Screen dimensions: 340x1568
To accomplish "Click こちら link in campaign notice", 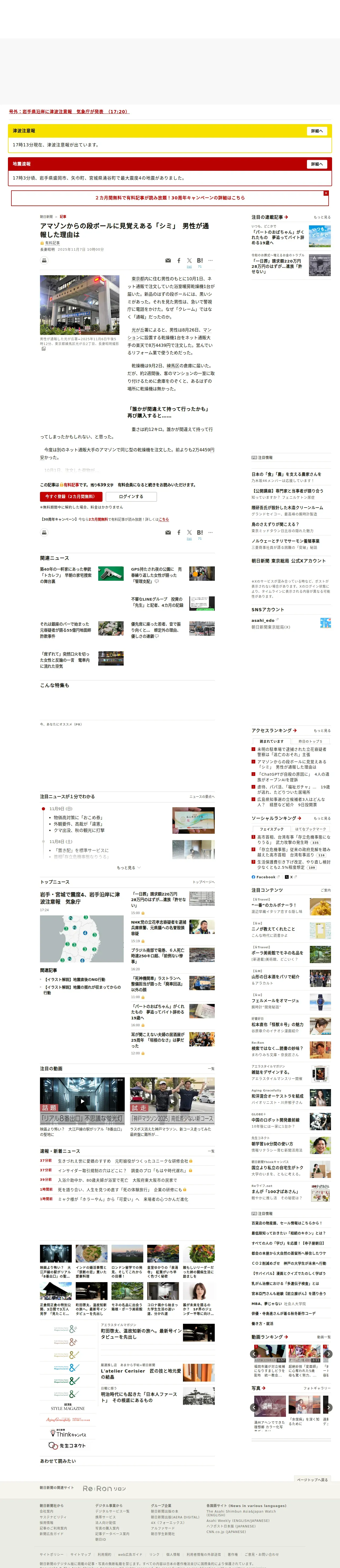I will click(164, 519).
